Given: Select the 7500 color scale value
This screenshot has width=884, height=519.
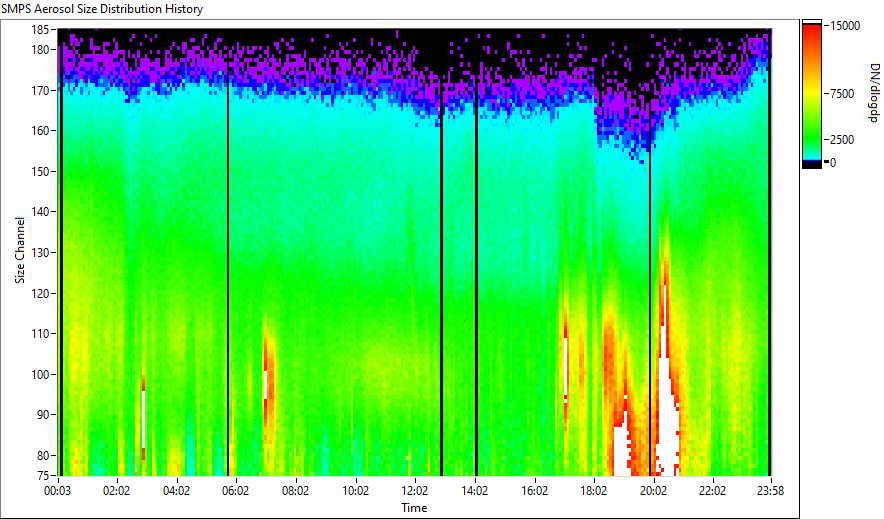Looking at the screenshot, I should pyautogui.click(x=842, y=94).
